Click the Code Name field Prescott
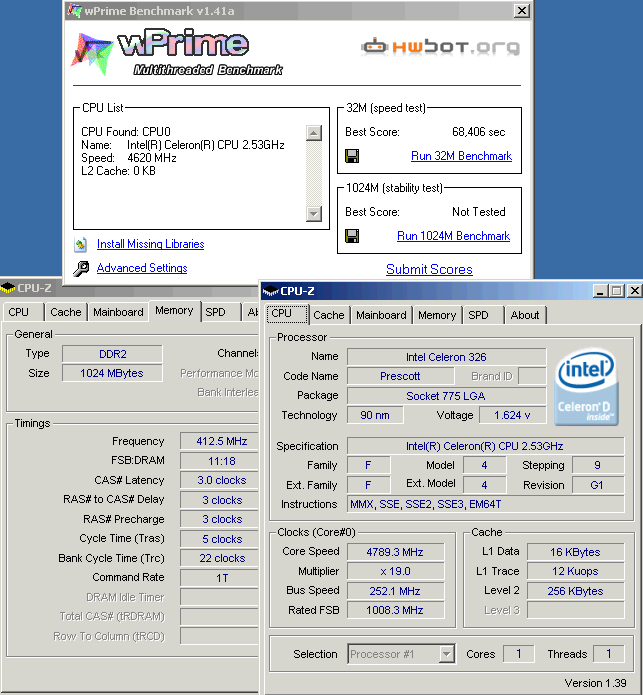Viewport: 643px width, 695px height. 400,376
